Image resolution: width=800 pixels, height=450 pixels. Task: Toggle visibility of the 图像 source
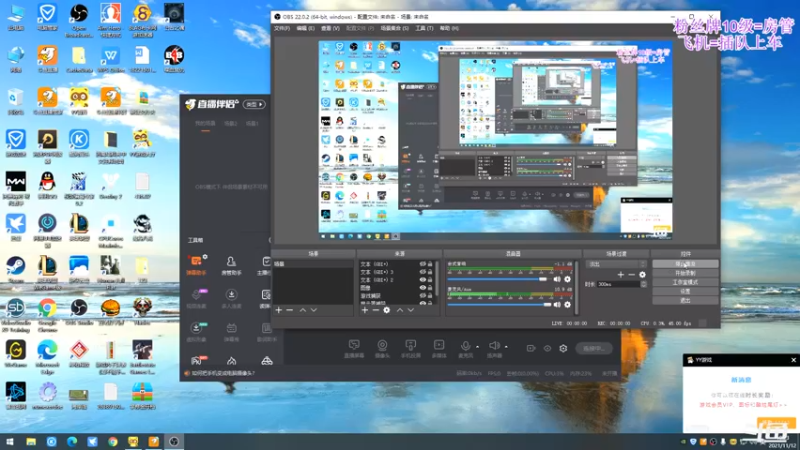click(422, 288)
